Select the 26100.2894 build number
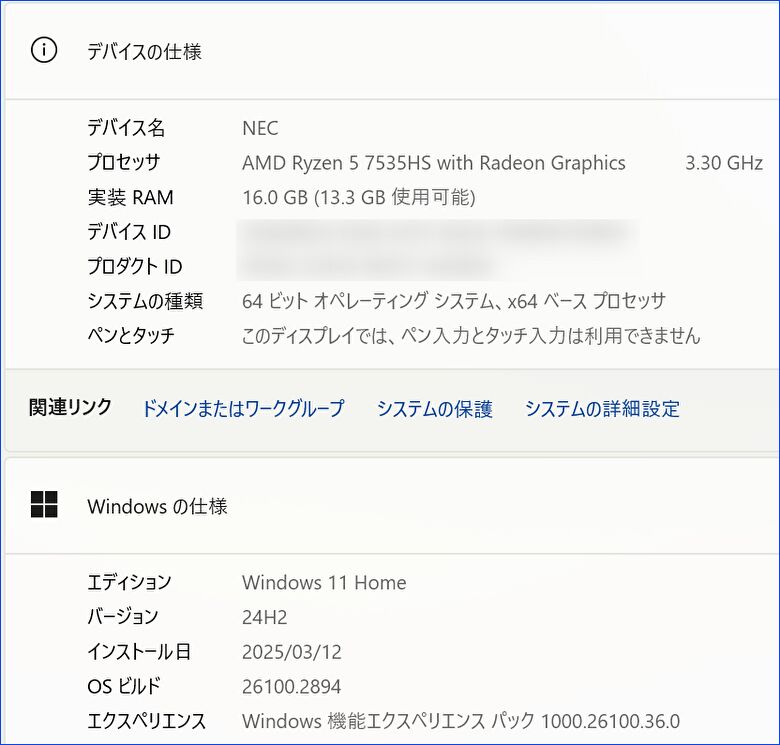Image resolution: width=780 pixels, height=745 pixels. click(x=292, y=687)
